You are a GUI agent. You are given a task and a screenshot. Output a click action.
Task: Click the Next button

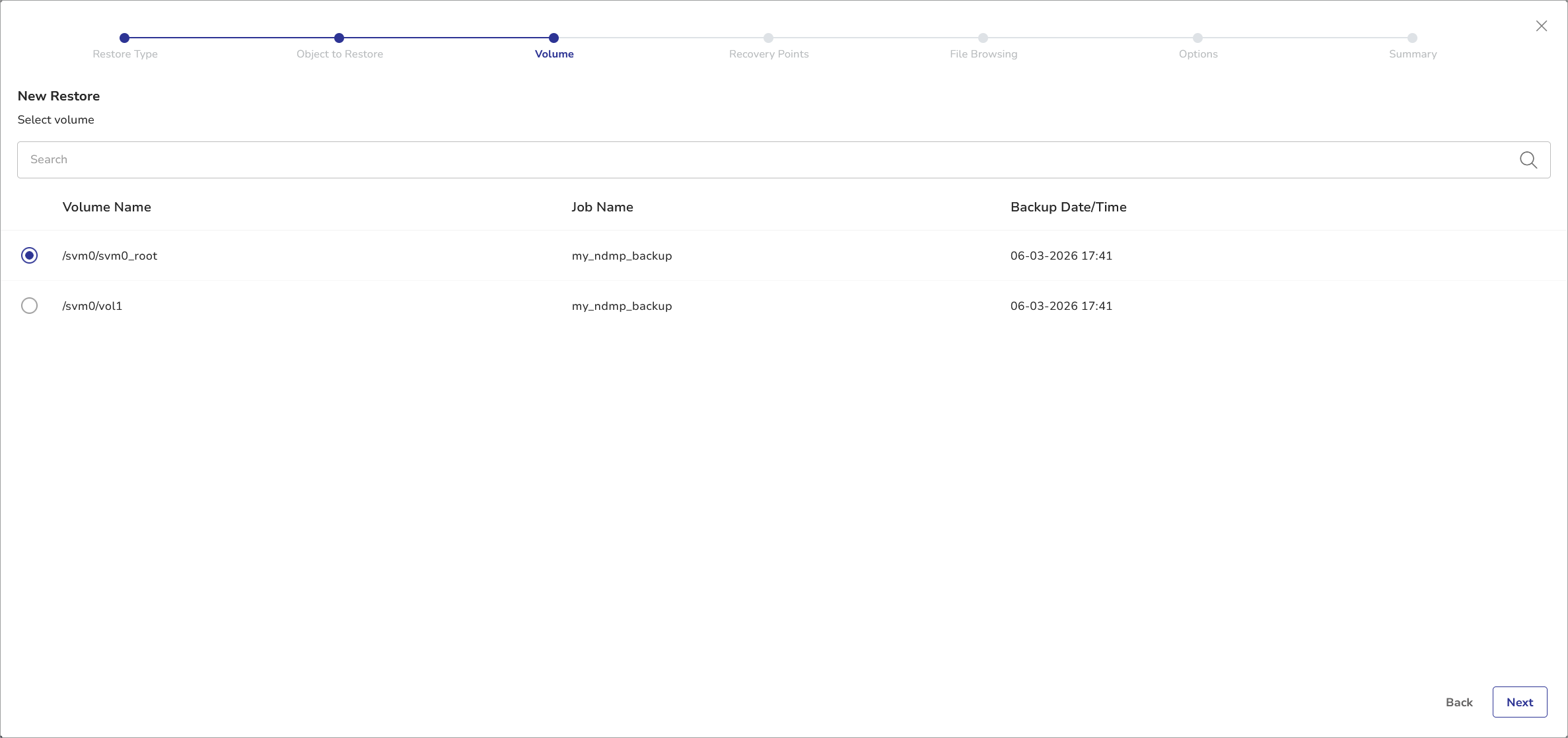tap(1519, 702)
